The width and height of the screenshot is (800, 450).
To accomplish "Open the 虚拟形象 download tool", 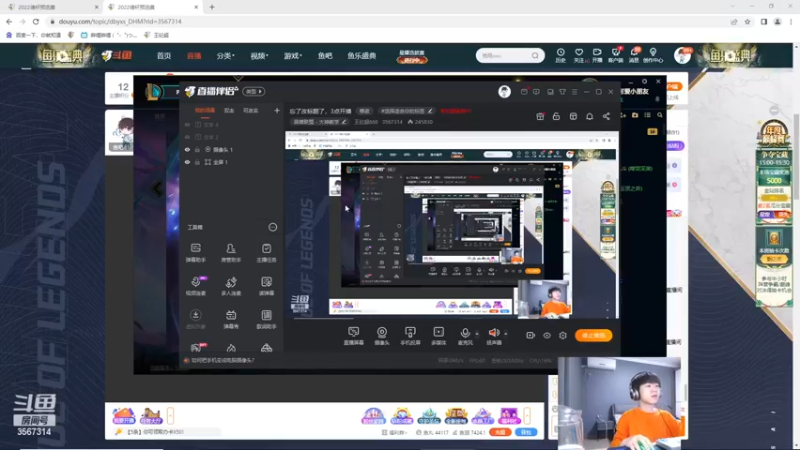I will 195,319.
